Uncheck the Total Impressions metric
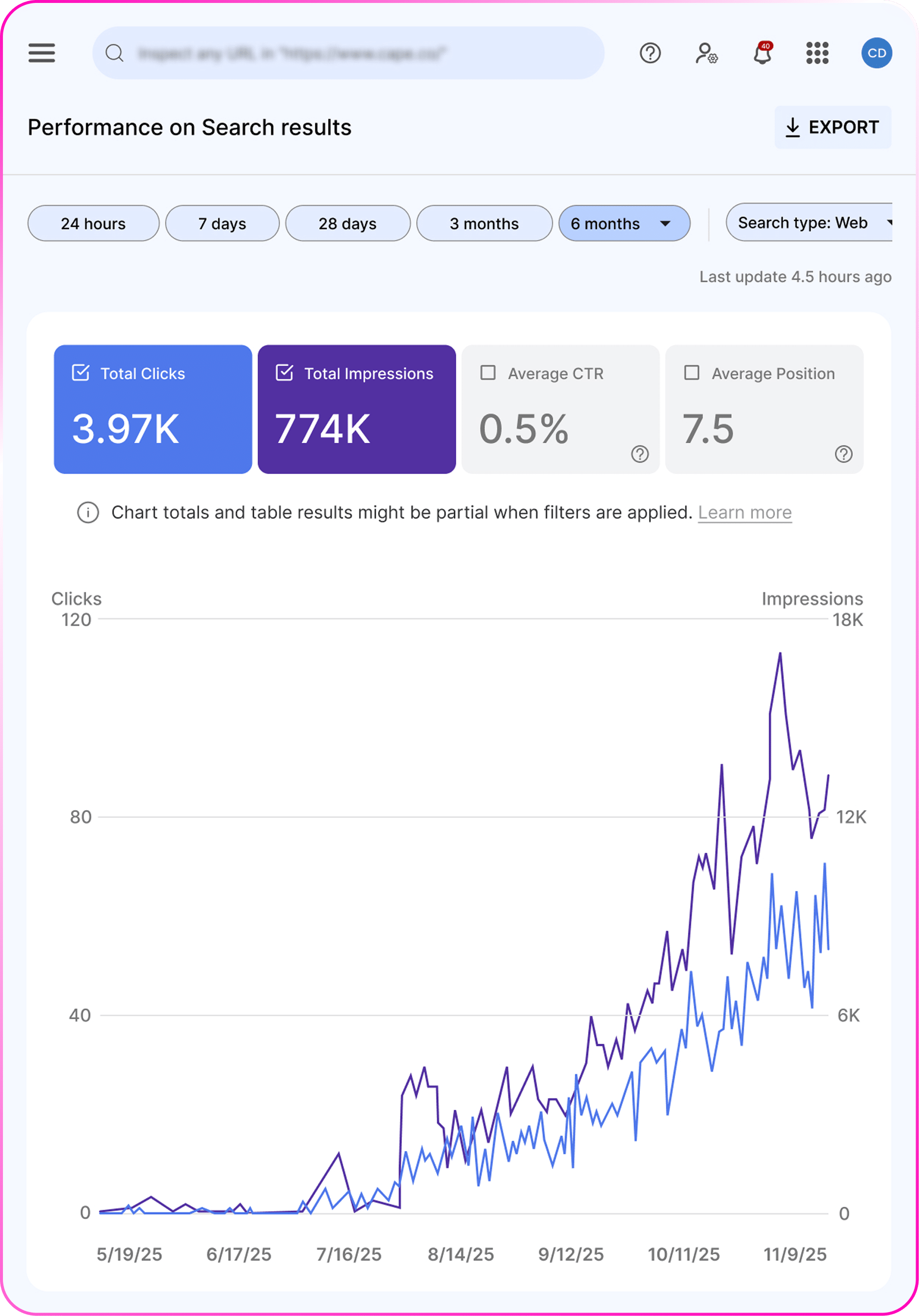919x1316 pixels. coord(284,373)
